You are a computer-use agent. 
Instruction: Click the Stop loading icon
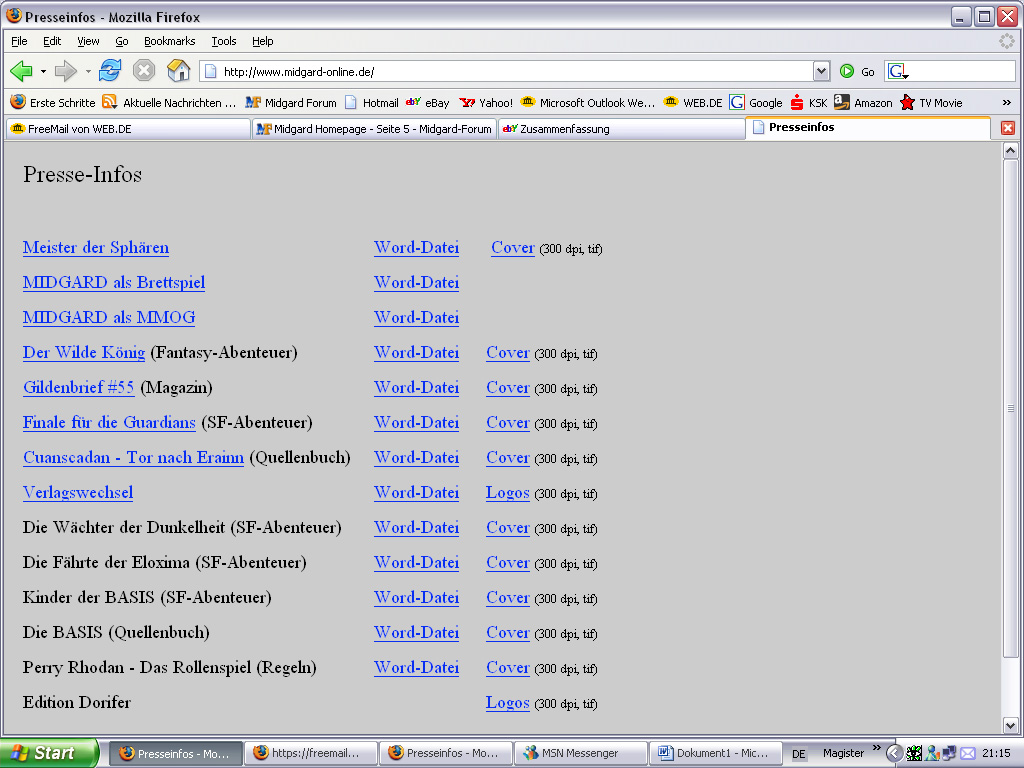(144, 70)
